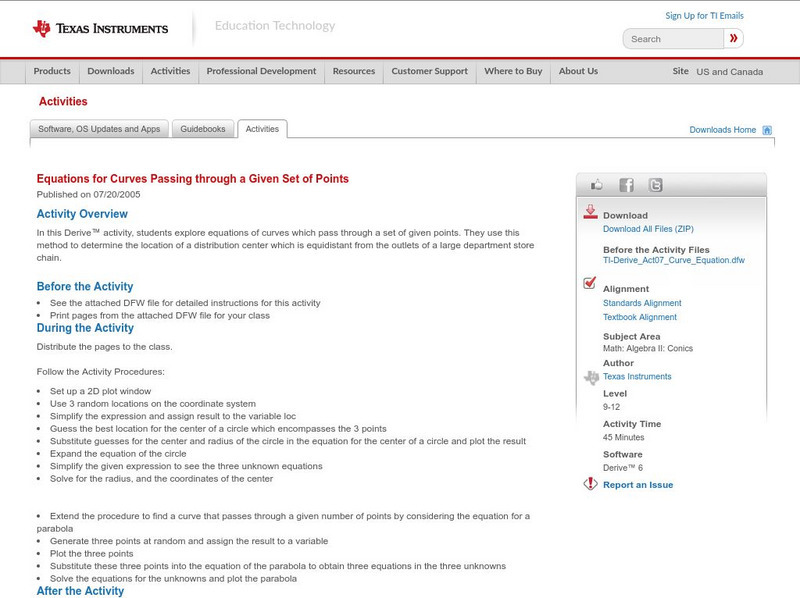Open the Site region selector

726,72
